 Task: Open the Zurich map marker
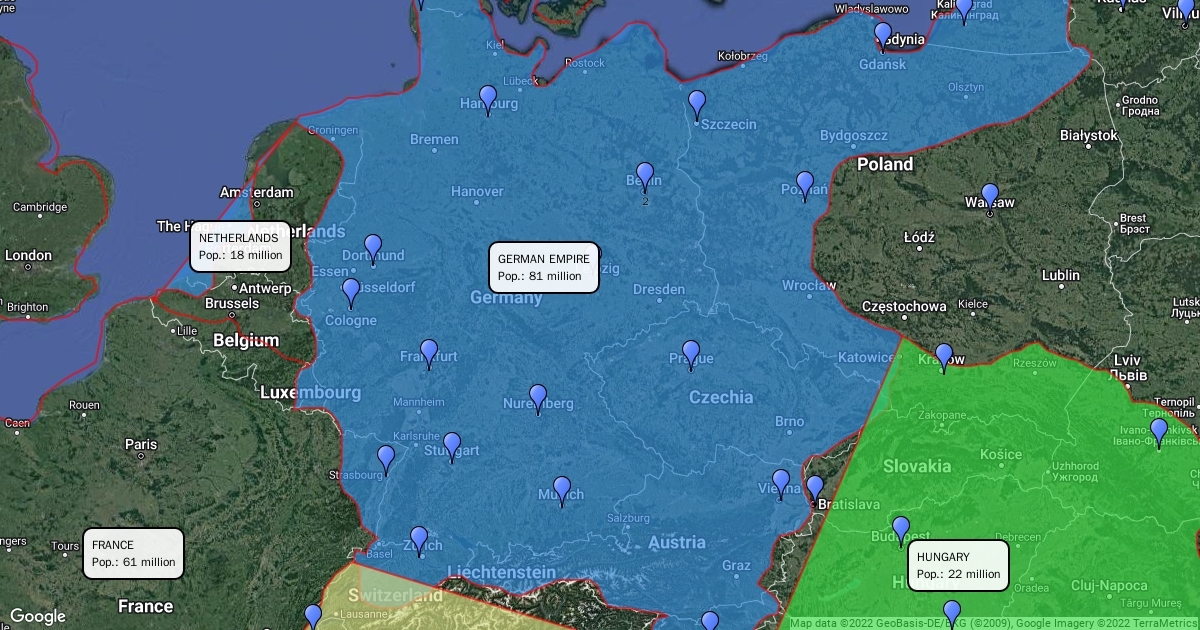click(x=419, y=541)
